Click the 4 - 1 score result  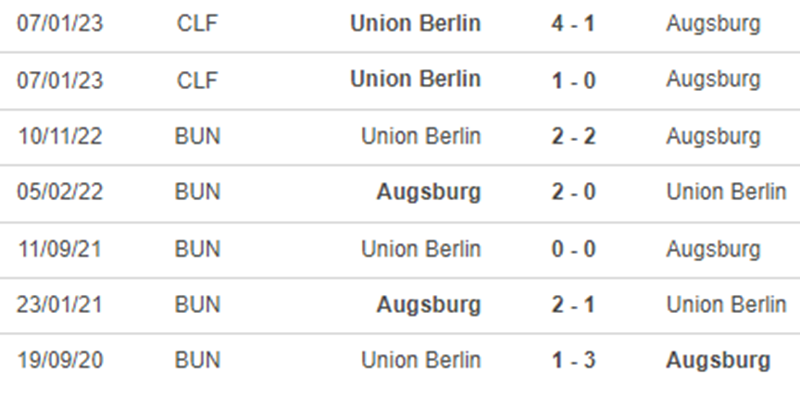coord(573,23)
